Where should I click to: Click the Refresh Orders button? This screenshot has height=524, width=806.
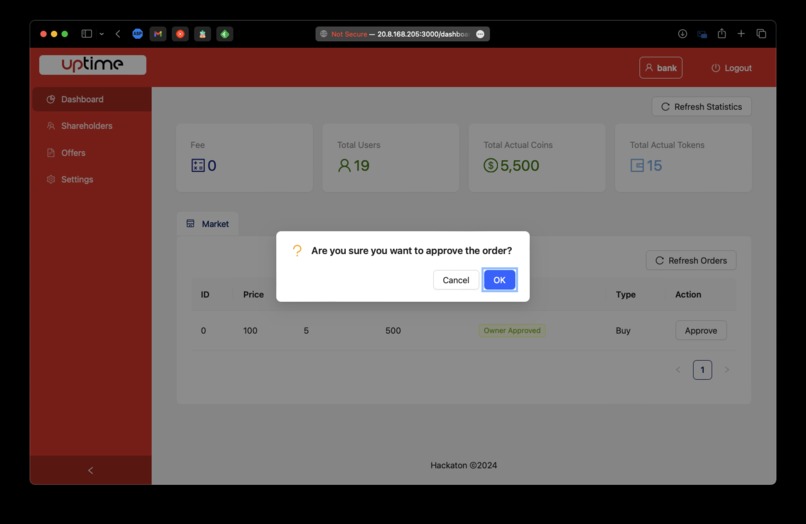coord(691,260)
